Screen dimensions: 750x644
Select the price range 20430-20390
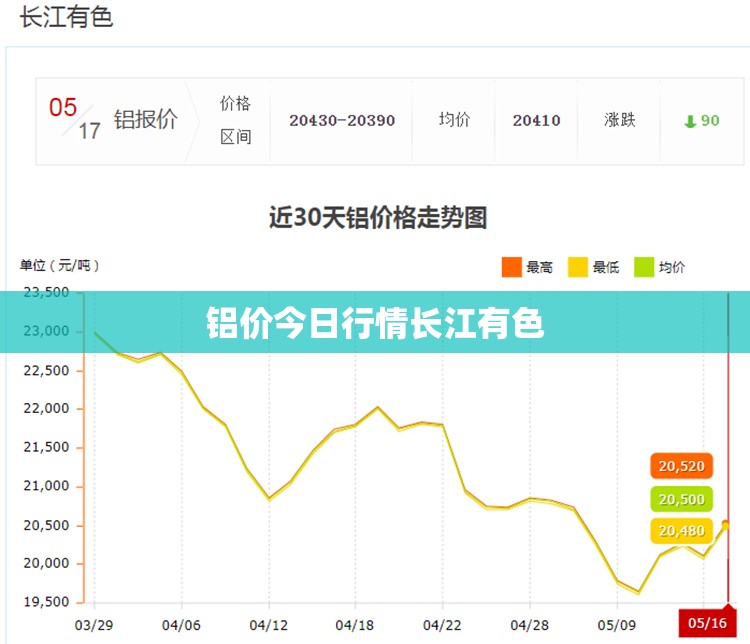tap(342, 121)
